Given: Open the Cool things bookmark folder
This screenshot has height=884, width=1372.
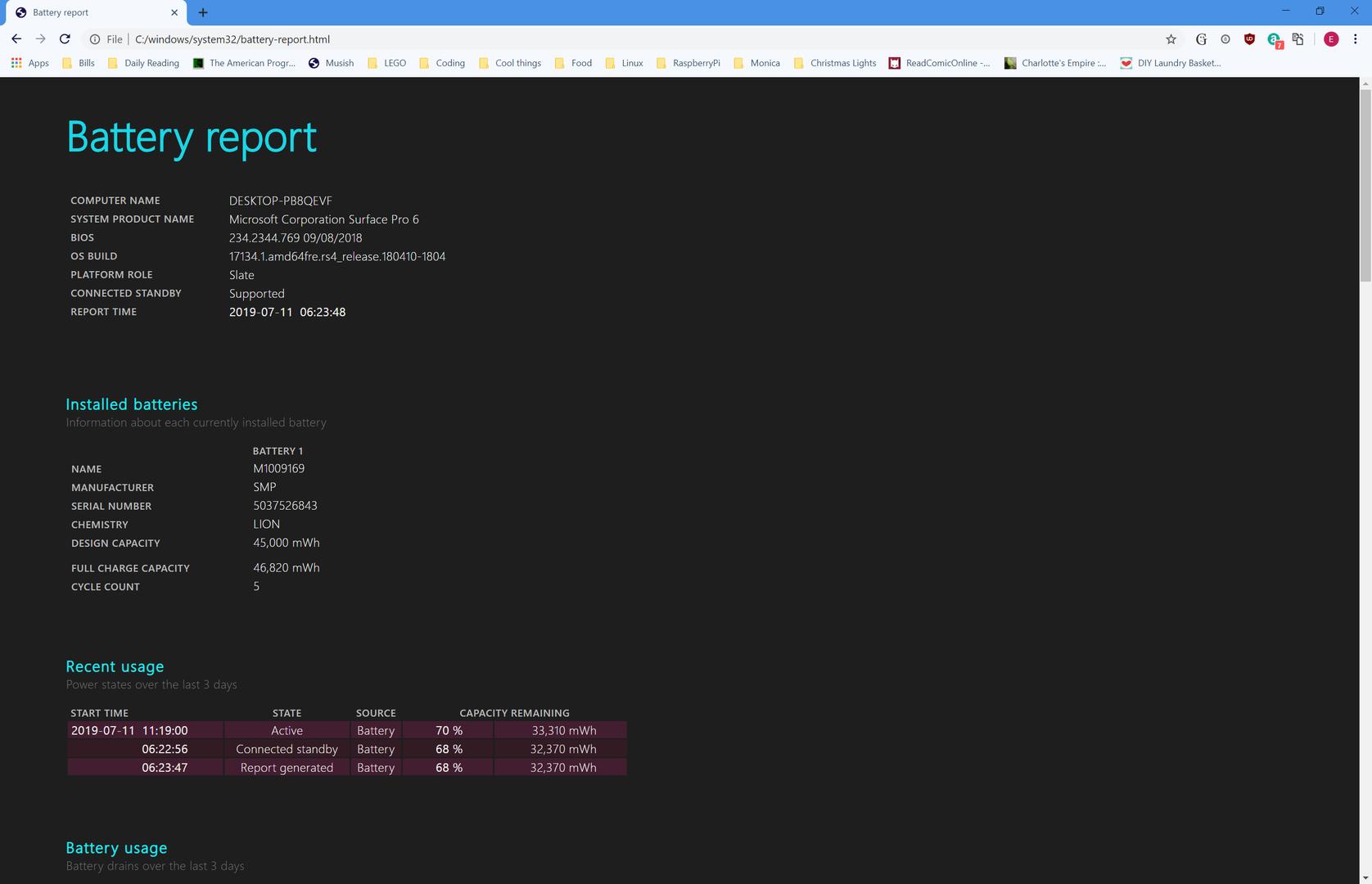Looking at the screenshot, I should (509, 63).
